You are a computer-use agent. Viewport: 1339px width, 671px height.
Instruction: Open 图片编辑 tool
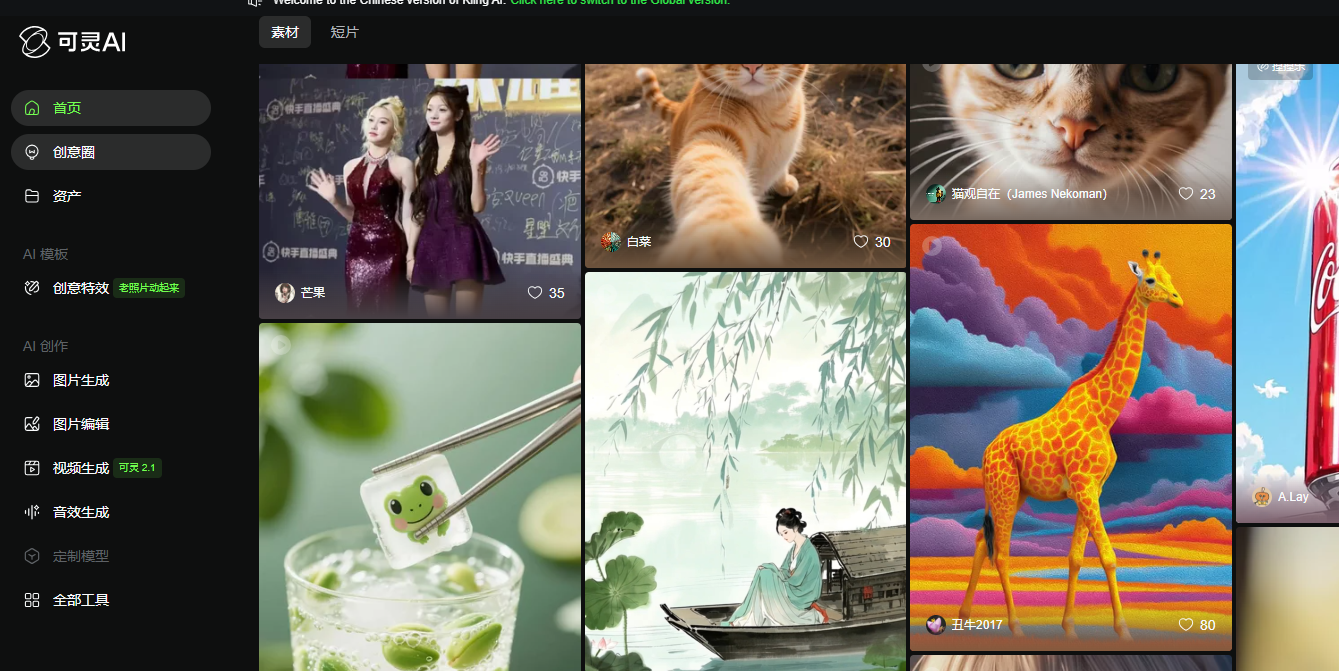coord(111,424)
